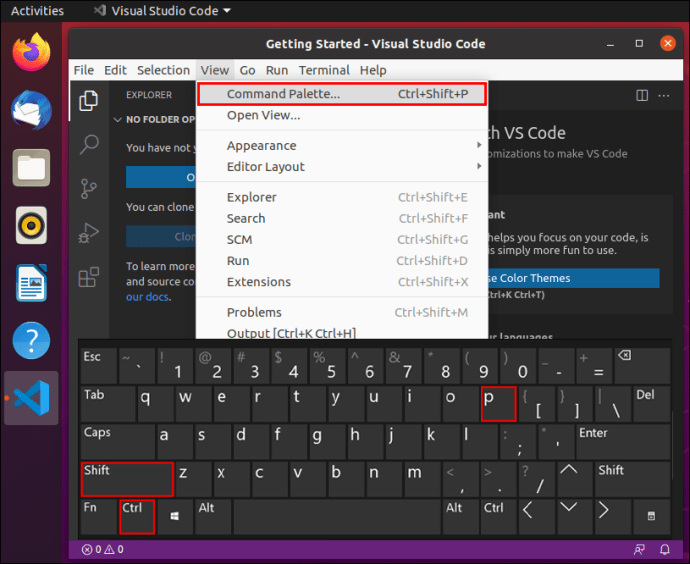
Task: Click the backspace key on on-screen keyboard
Action: click(642, 365)
